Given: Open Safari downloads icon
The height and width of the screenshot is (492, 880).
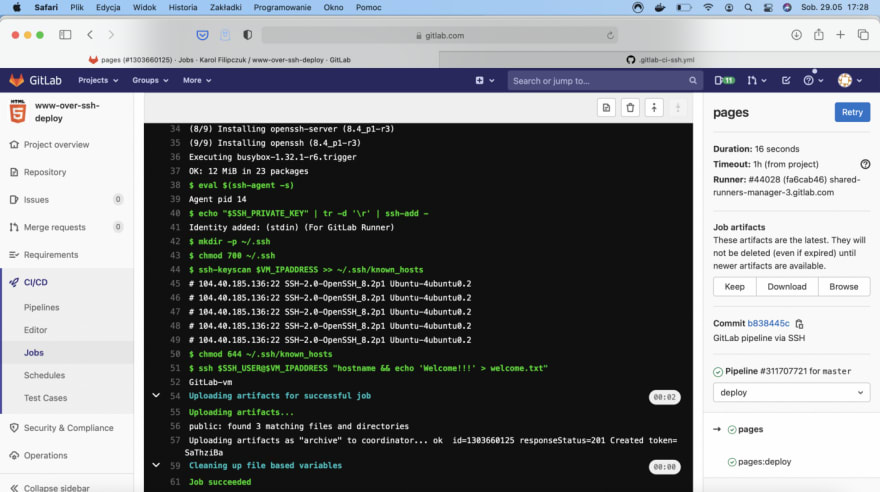Looking at the screenshot, I should click(796, 35).
